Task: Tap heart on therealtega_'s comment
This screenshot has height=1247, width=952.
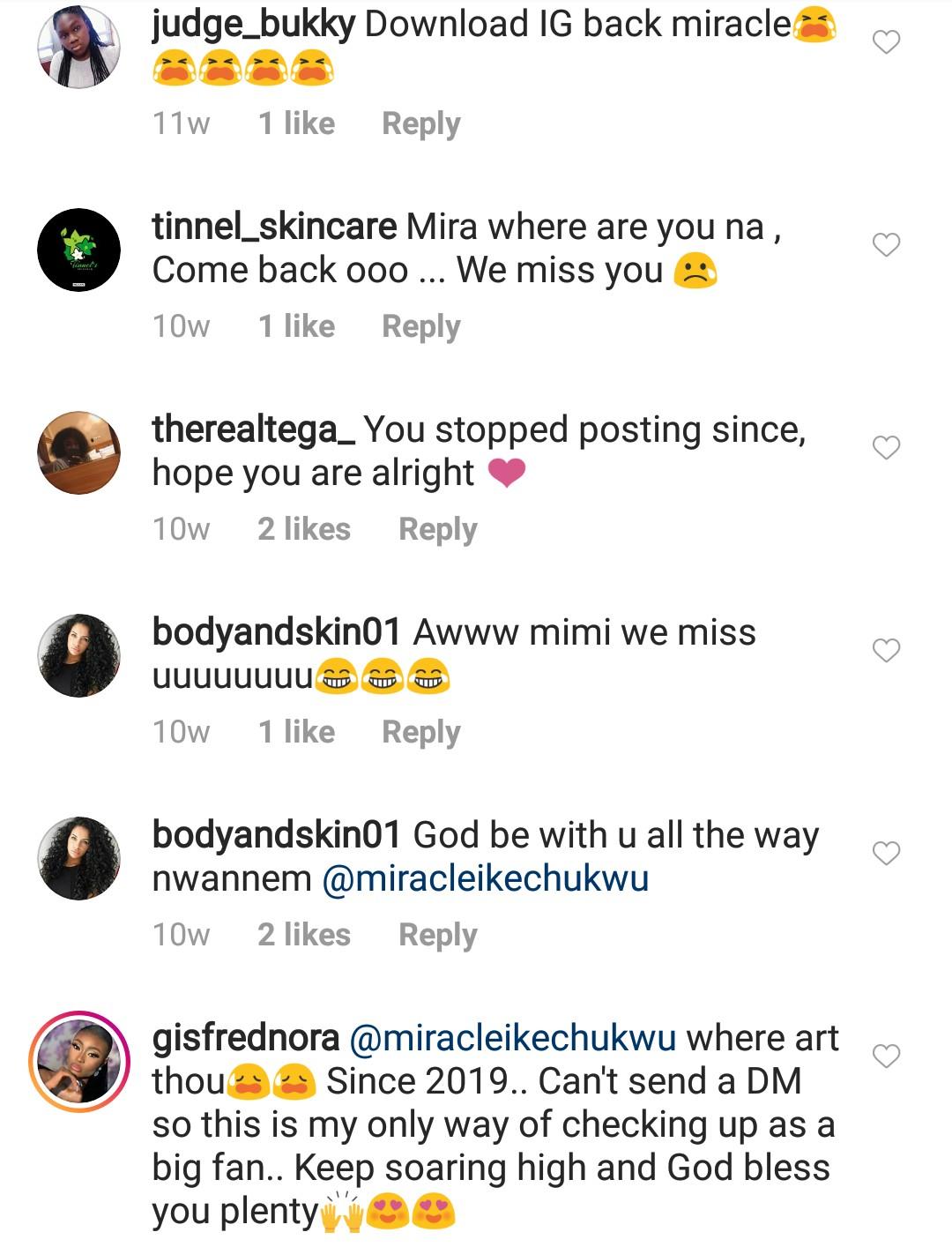Action: pyautogui.click(x=886, y=447)
